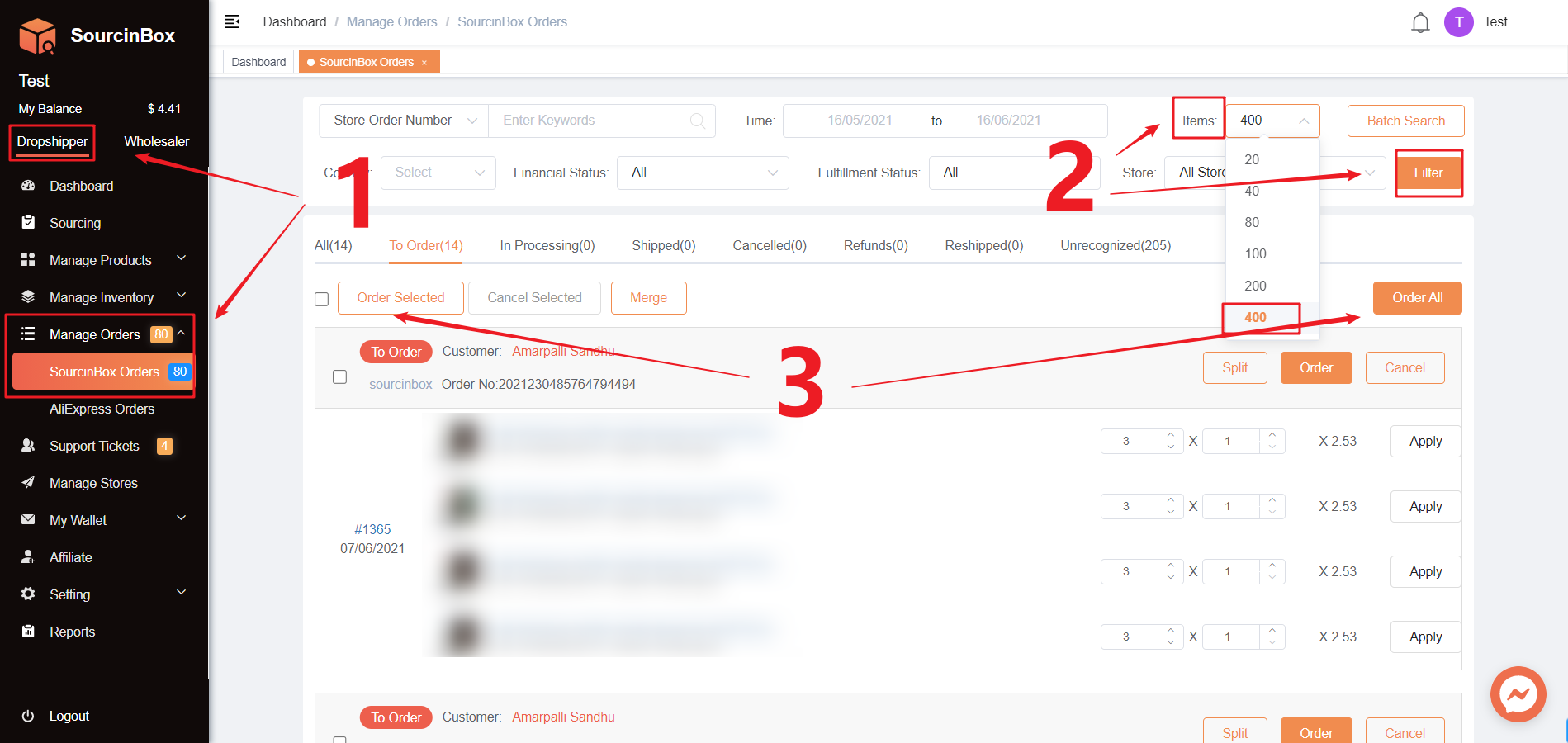The height and width of the screenshot is (743, 1568).
Task: Click the Manage Stores paper plane icon
Action: tap(28, 483)
